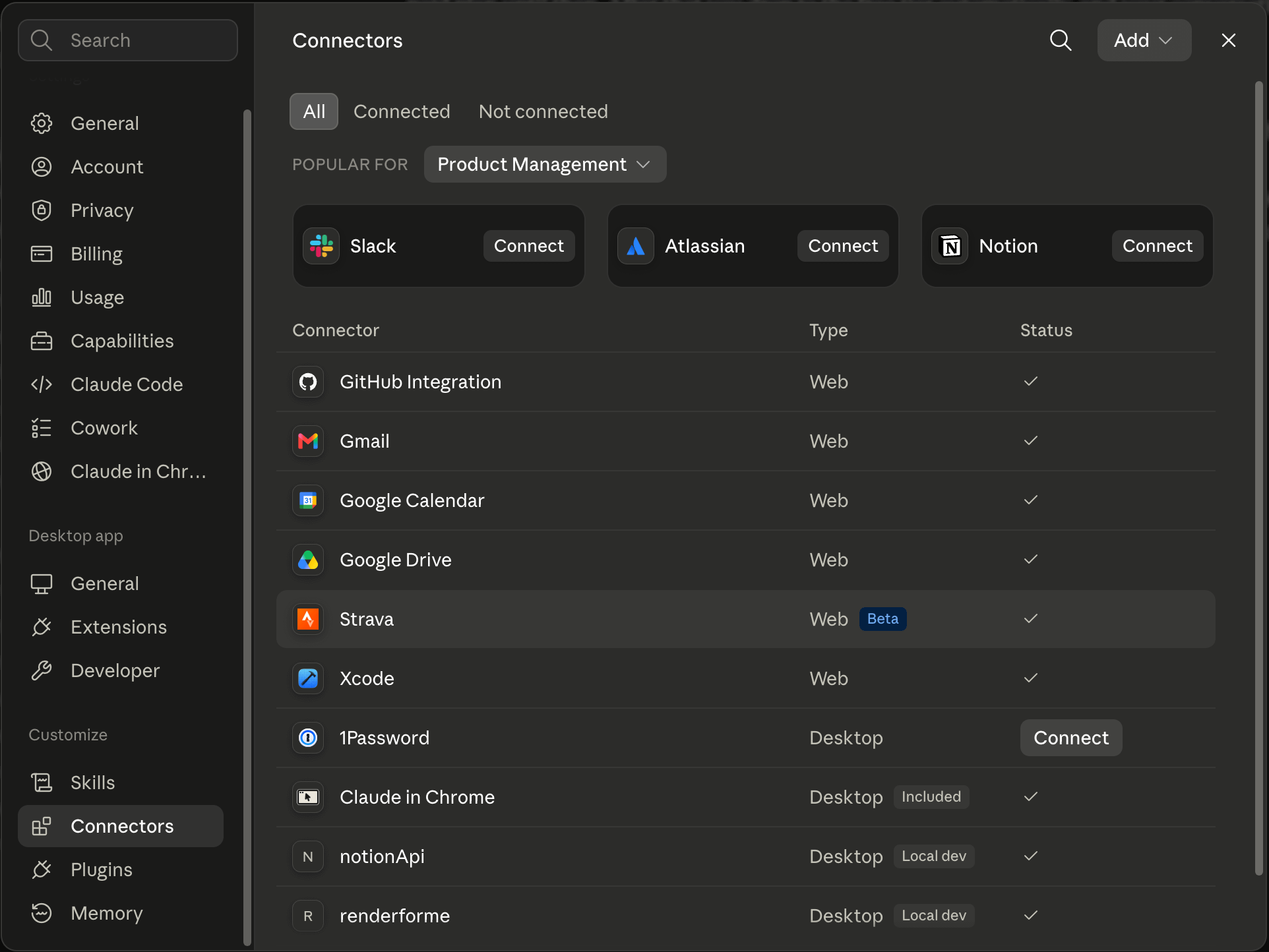The width and height of the screenshot is (1269, 952).
Task: Connect the Notion connector
Action: [x=1158, y=246]
